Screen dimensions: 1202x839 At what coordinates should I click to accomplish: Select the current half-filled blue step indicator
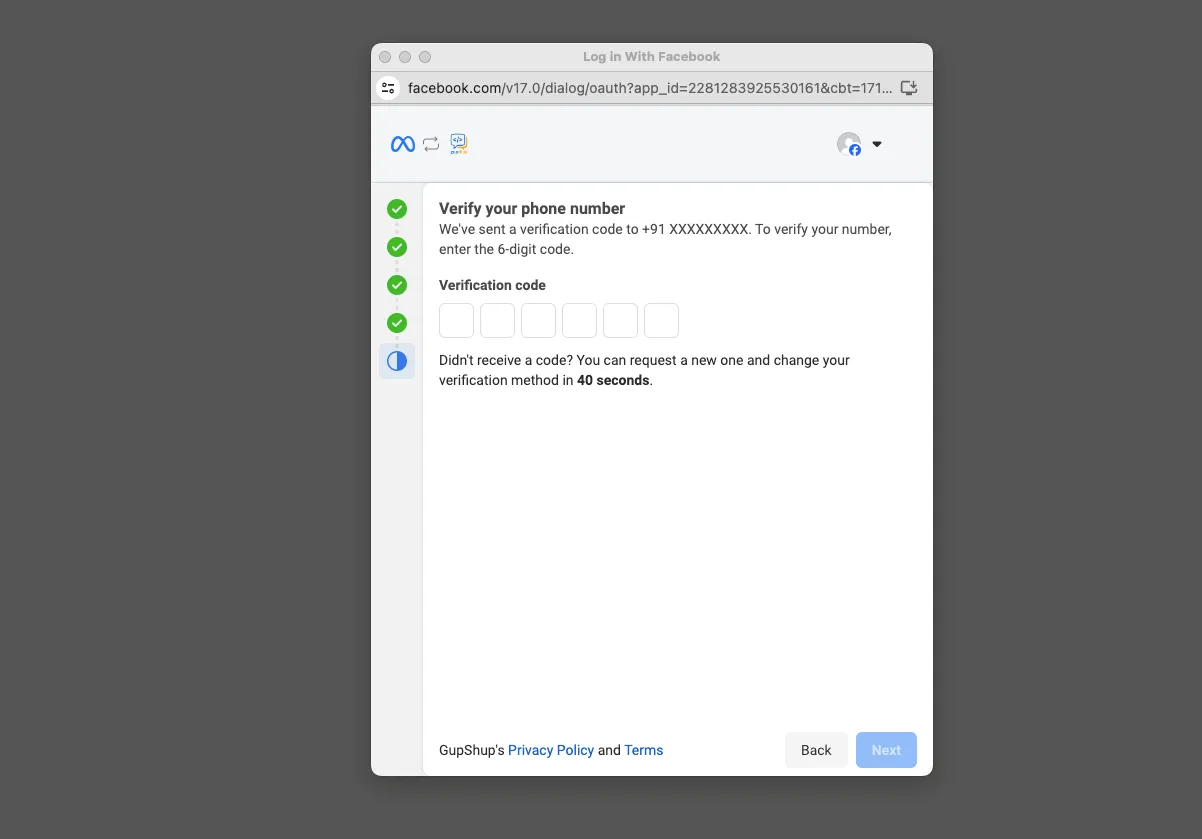(397, 361)
